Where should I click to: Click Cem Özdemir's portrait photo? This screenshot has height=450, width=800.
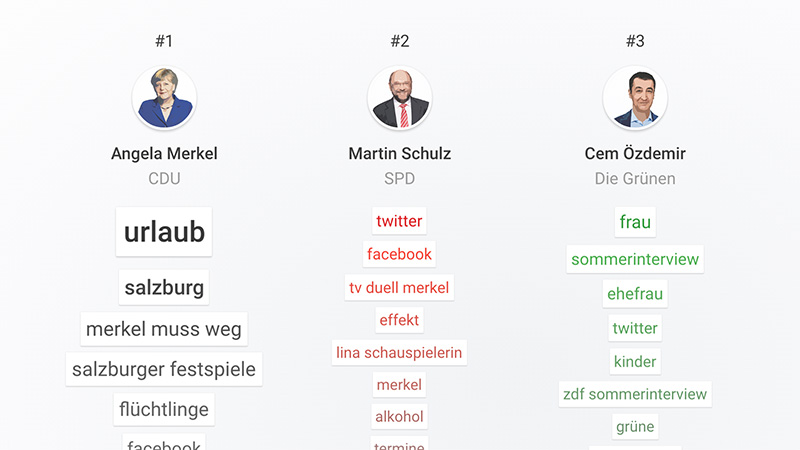(635, 99)
